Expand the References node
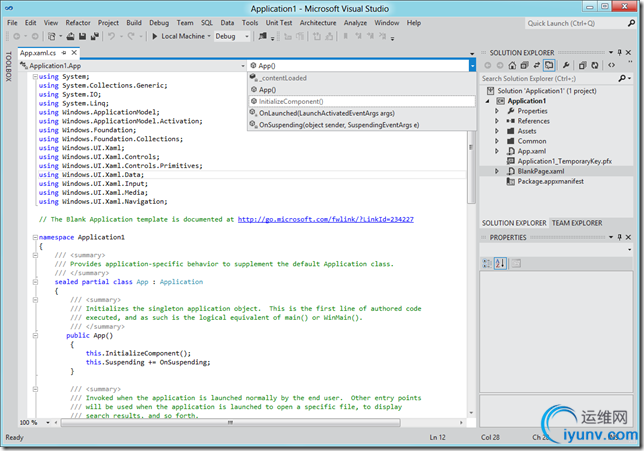 (497, 121)
